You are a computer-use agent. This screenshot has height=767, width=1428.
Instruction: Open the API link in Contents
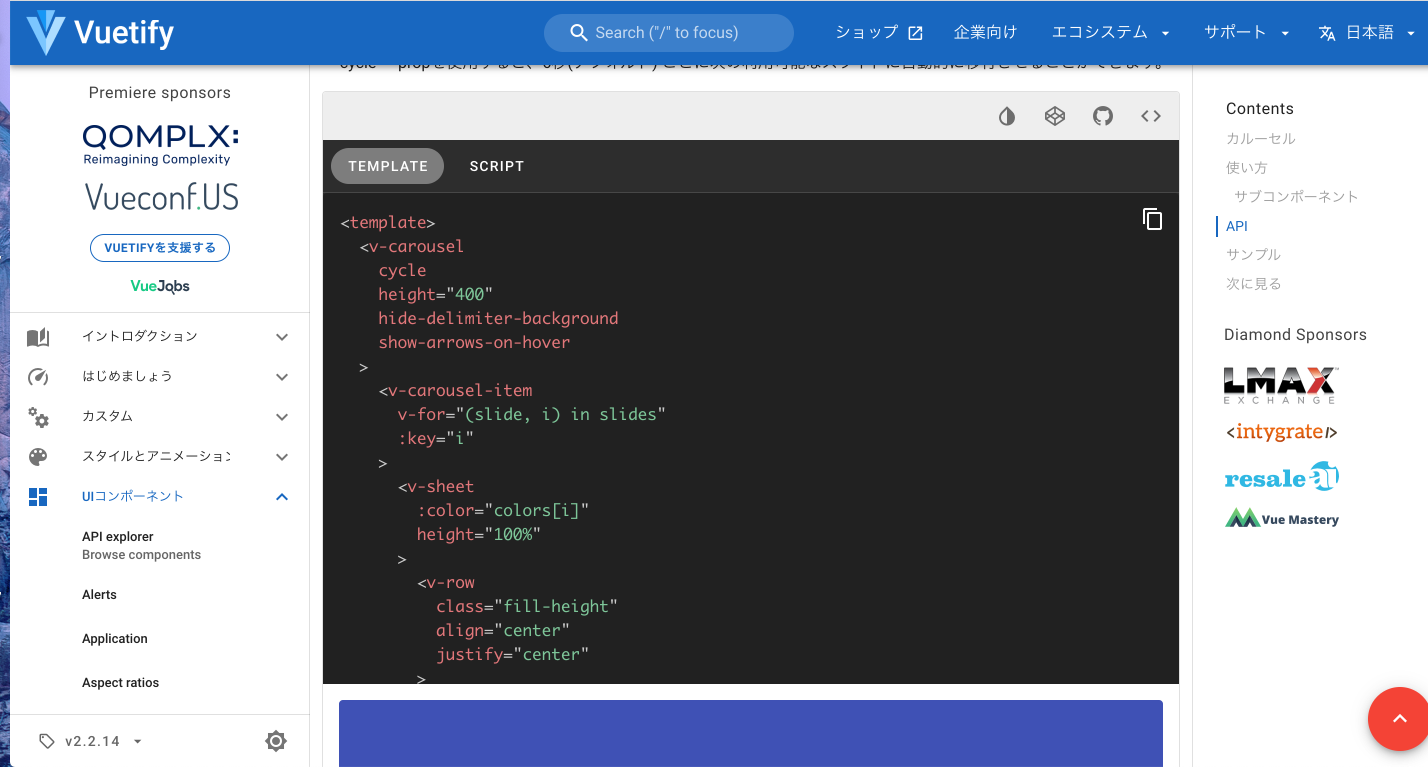tap(1237, 225)
